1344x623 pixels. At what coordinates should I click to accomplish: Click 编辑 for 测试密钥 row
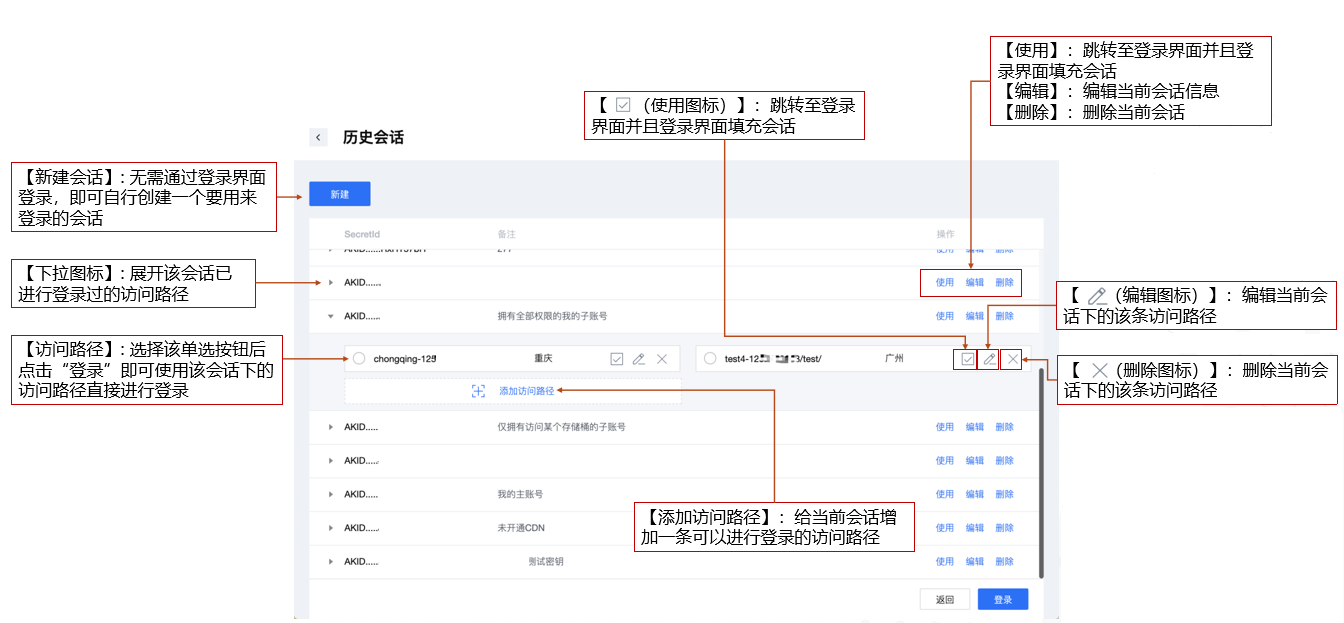pos(975,561)
